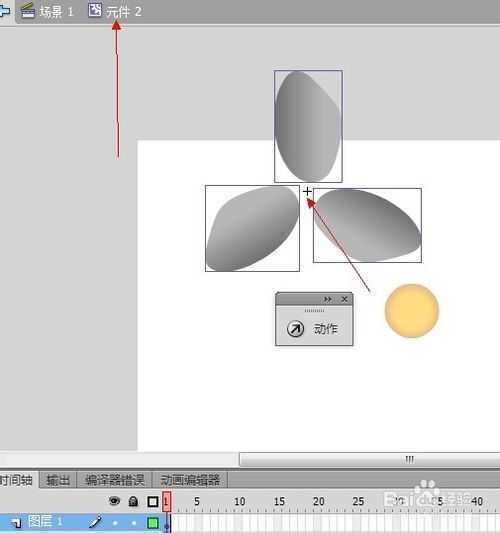The image size is (500, 533).
Task: Click the pencil icon on 图层 1
Action: pos(96,522)
